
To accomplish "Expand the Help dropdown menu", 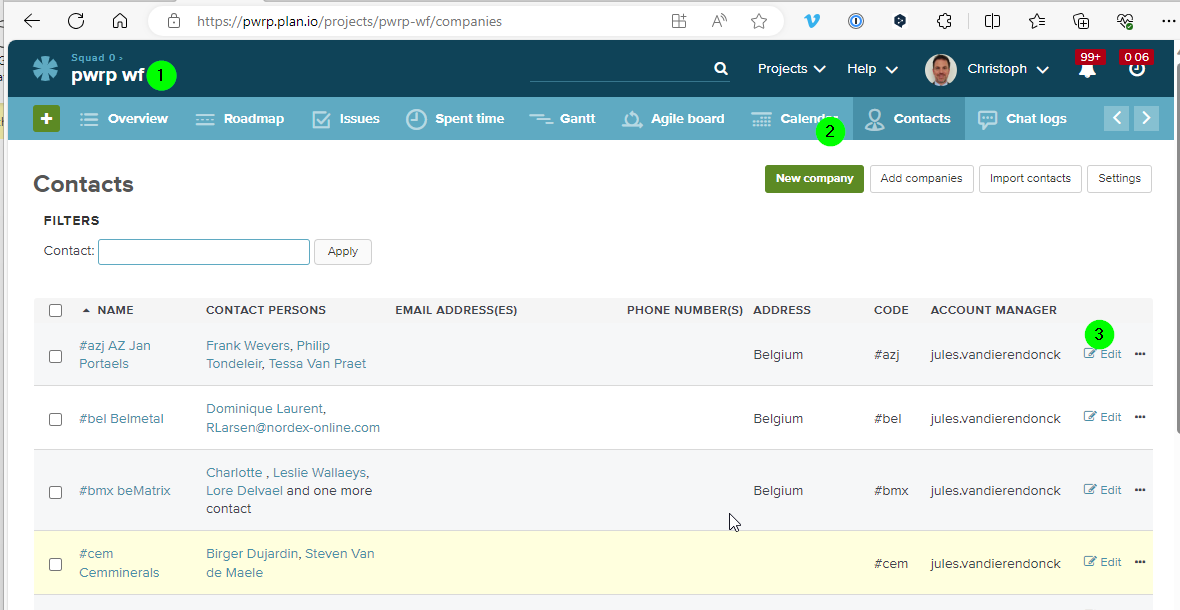I will pyautogui.click(x=872, y=68).
